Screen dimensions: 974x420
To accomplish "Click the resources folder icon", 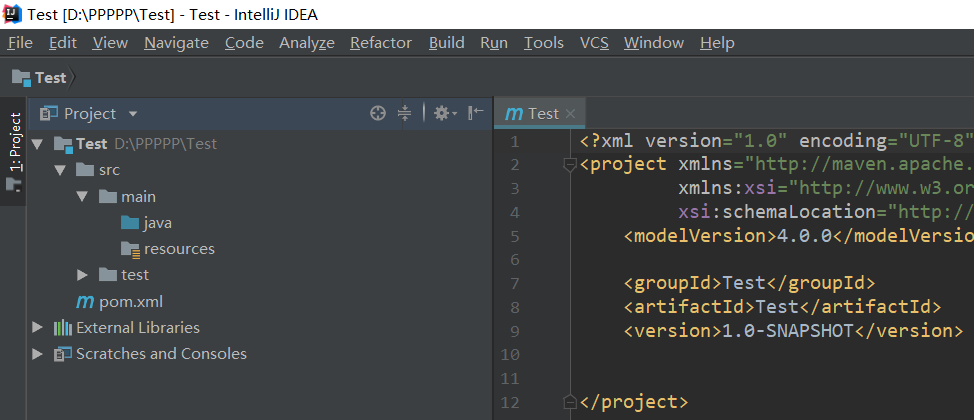I will (x=130, y=249).
